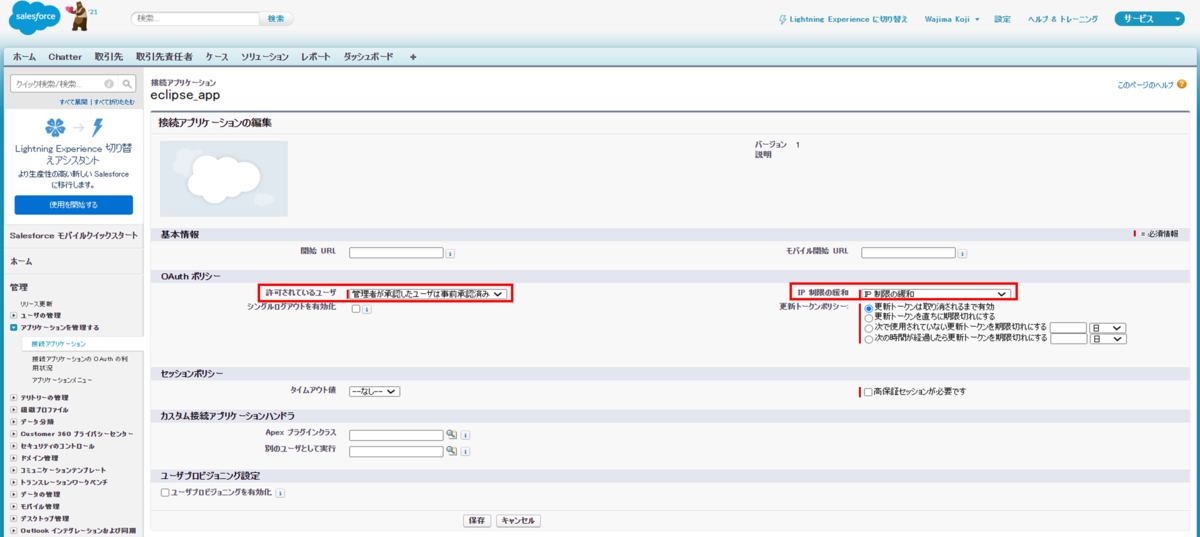1200x537 pixels.
Task: Click info icon for Apex プラグインクラス
Action: coord(466,435)
